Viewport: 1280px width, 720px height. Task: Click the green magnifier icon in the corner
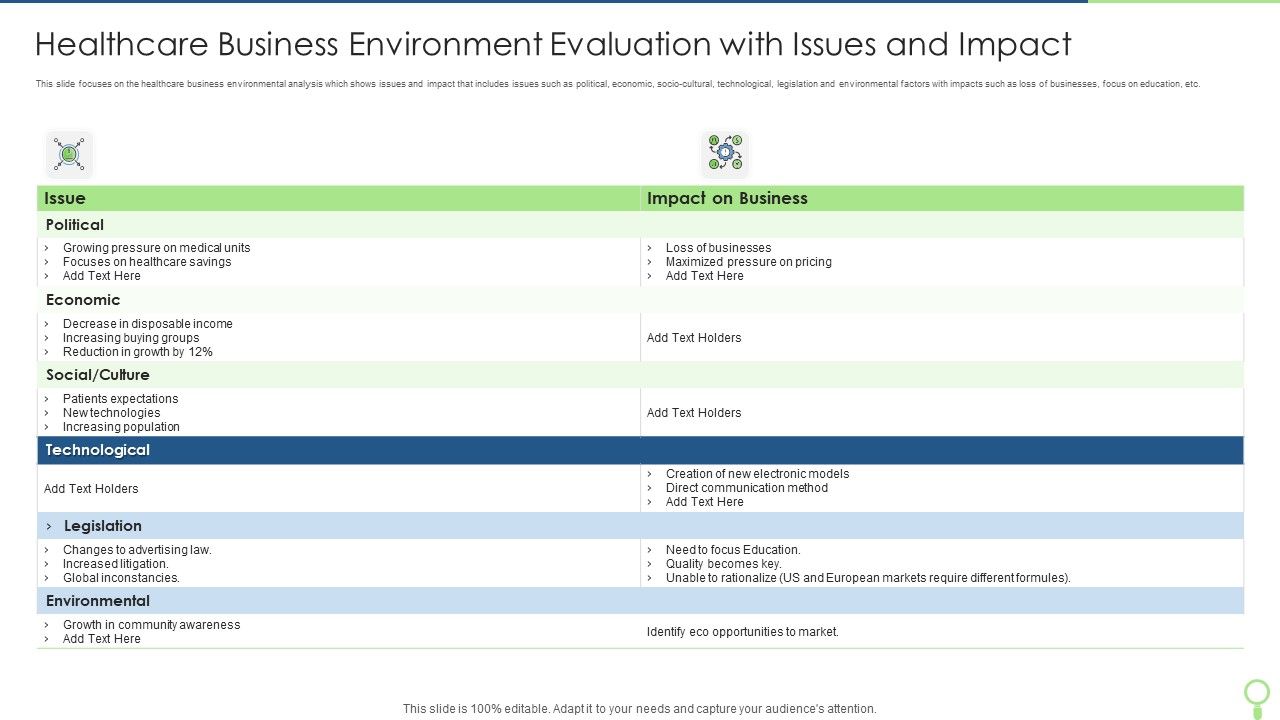coord(1257,697)
